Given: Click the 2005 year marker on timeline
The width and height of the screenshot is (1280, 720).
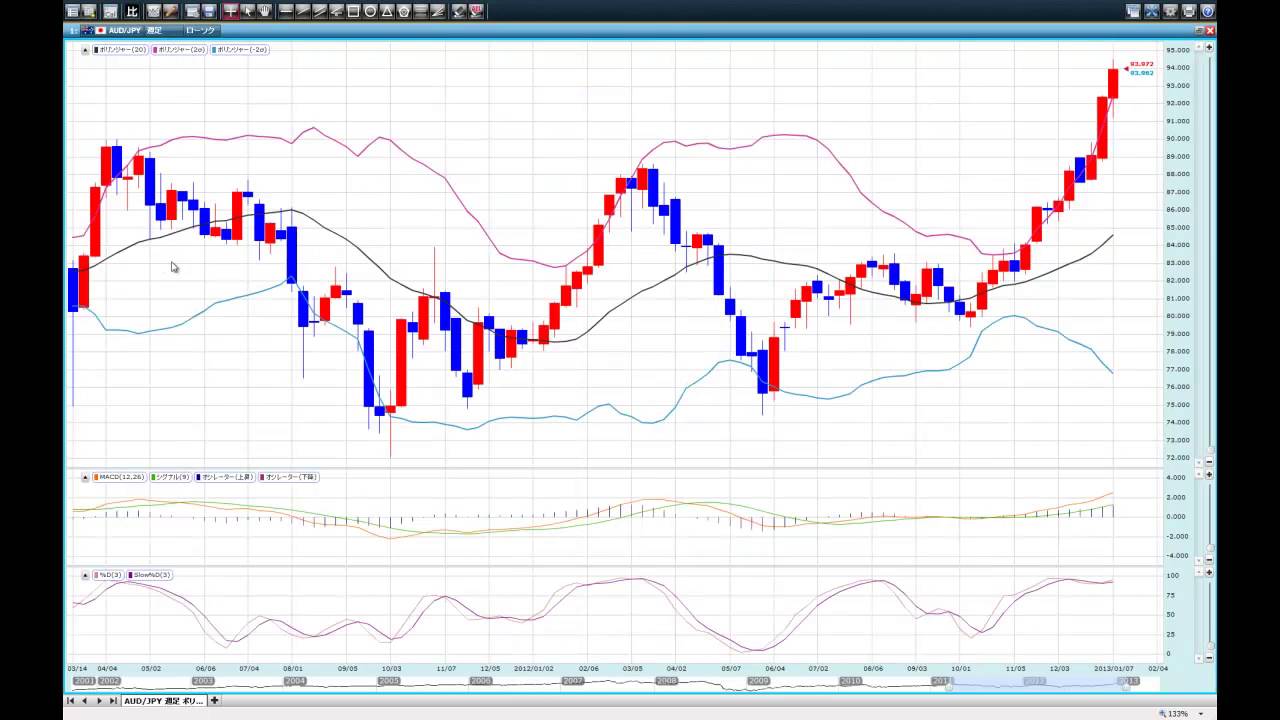Looking at the screenshot, I should pyautogui.click(x=388, y=681).
